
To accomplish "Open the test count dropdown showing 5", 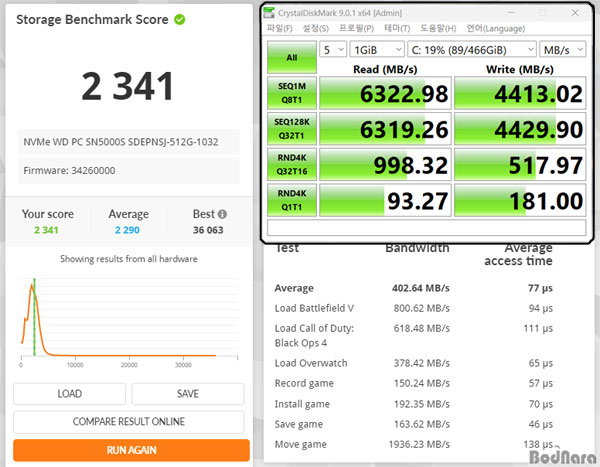I will [x=335, y=48].
